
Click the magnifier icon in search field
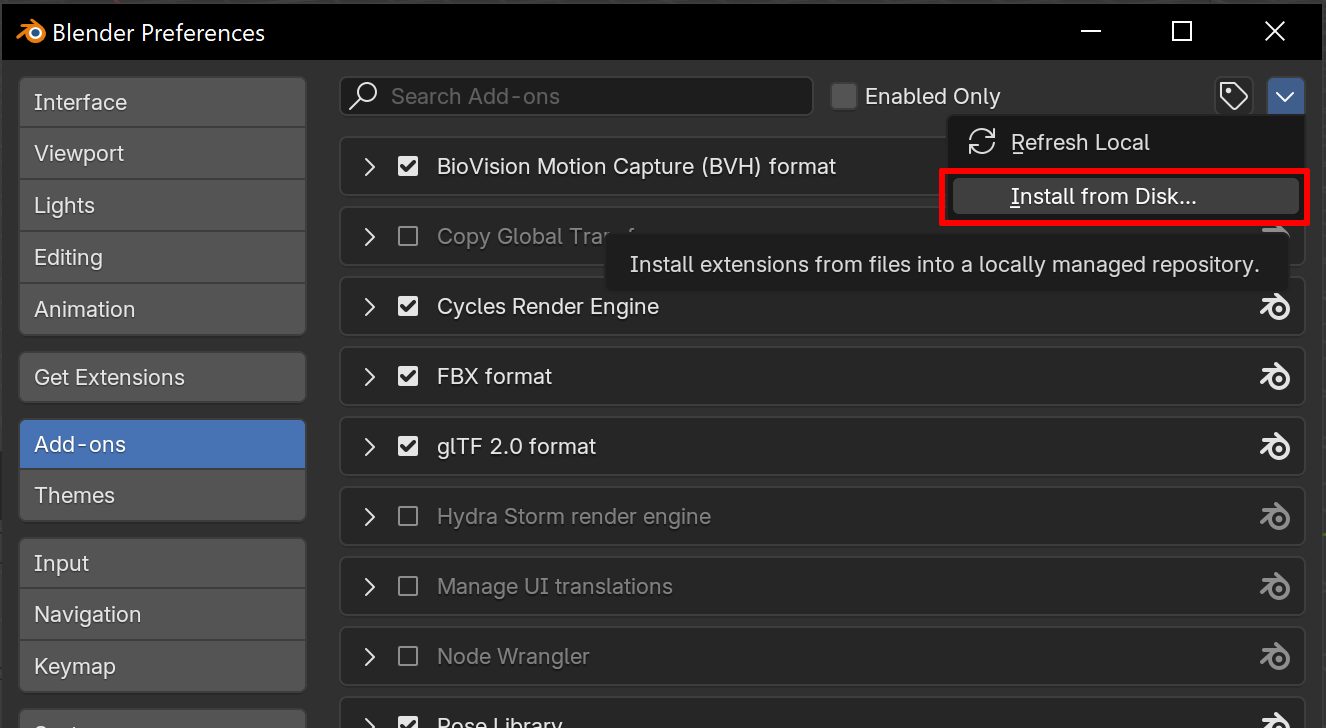(x=363, y=96)
